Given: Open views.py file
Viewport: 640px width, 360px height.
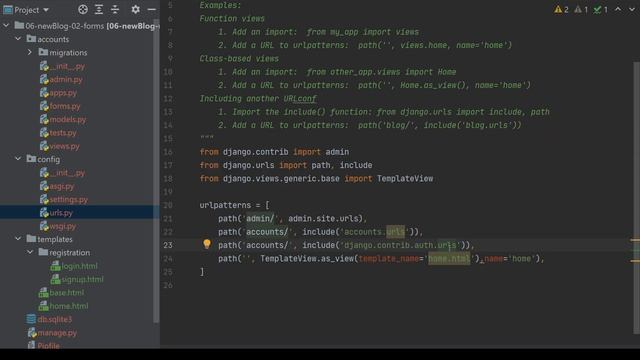Looking at the screenshot, I should (64, 146).
